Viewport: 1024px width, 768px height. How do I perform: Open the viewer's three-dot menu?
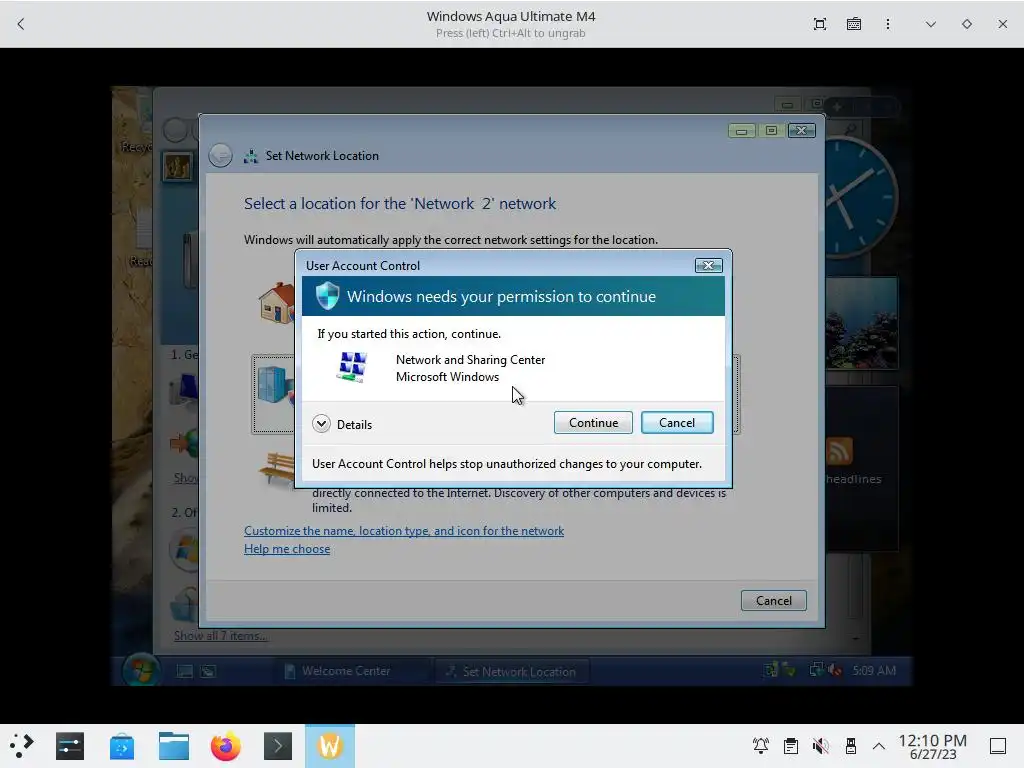[x=888, y=24]
